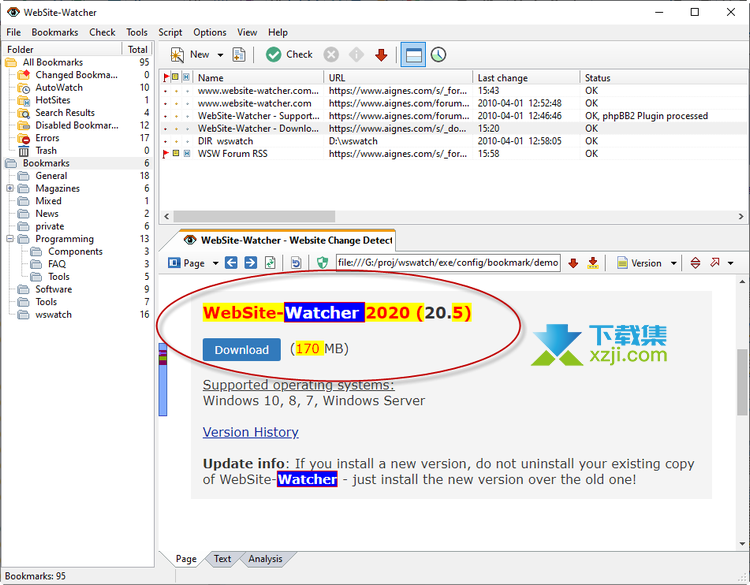The image size is (750, 585).
Task: Select the AutoWatch folder
Action: pyautogui.click(x=59, y=88)
